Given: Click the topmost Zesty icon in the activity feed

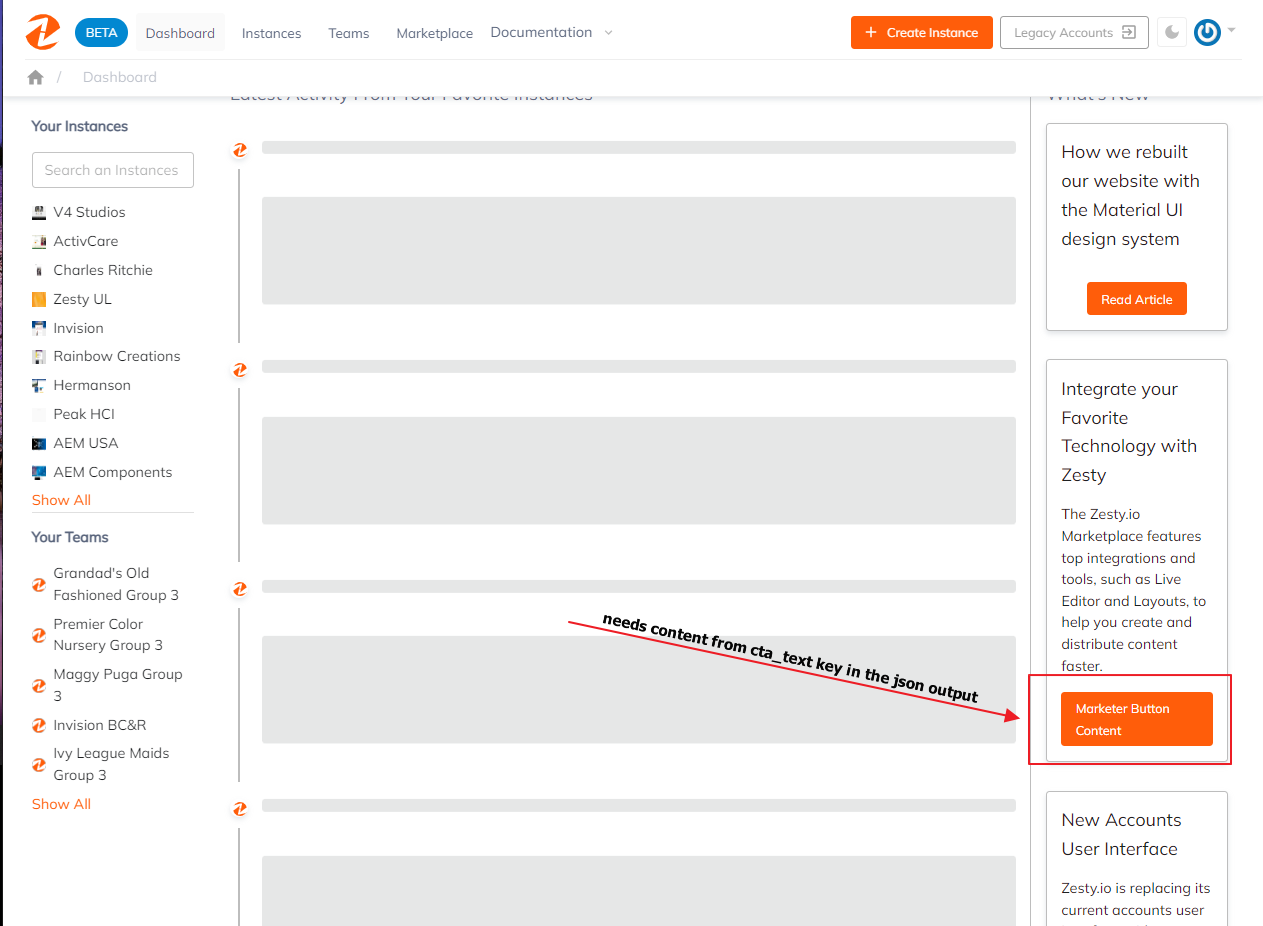Looking at the screenshot, I should click(240, 150).
